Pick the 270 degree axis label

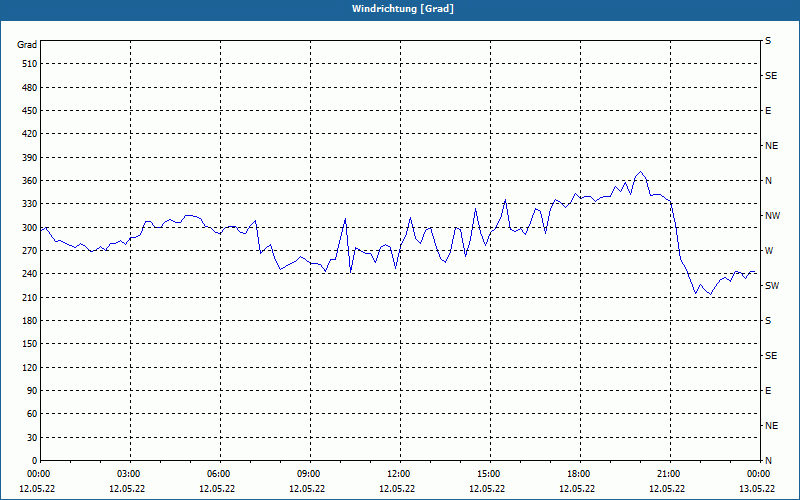pos(30,251)
